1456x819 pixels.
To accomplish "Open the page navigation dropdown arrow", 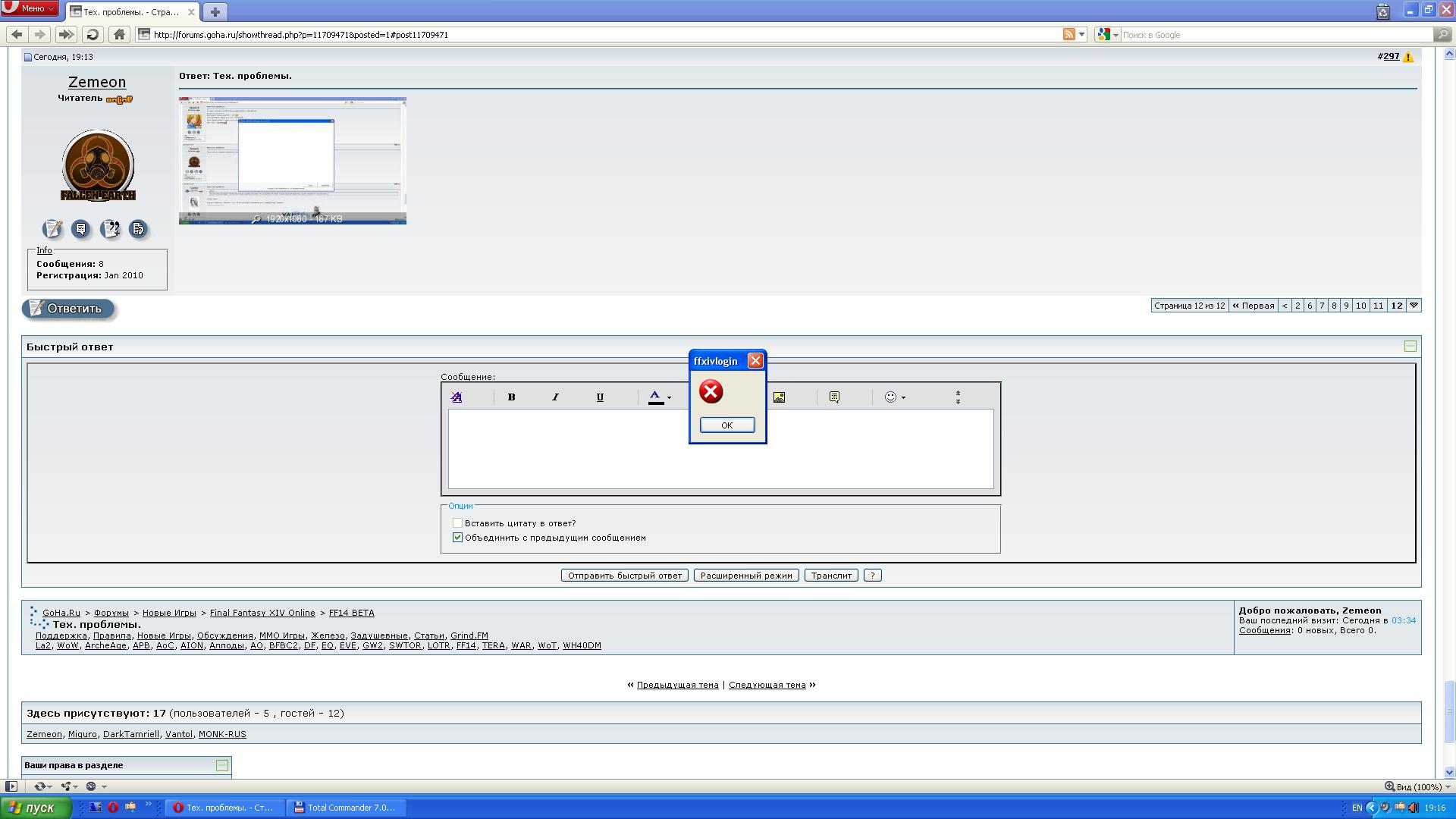I will click(x=1414, y=306).
